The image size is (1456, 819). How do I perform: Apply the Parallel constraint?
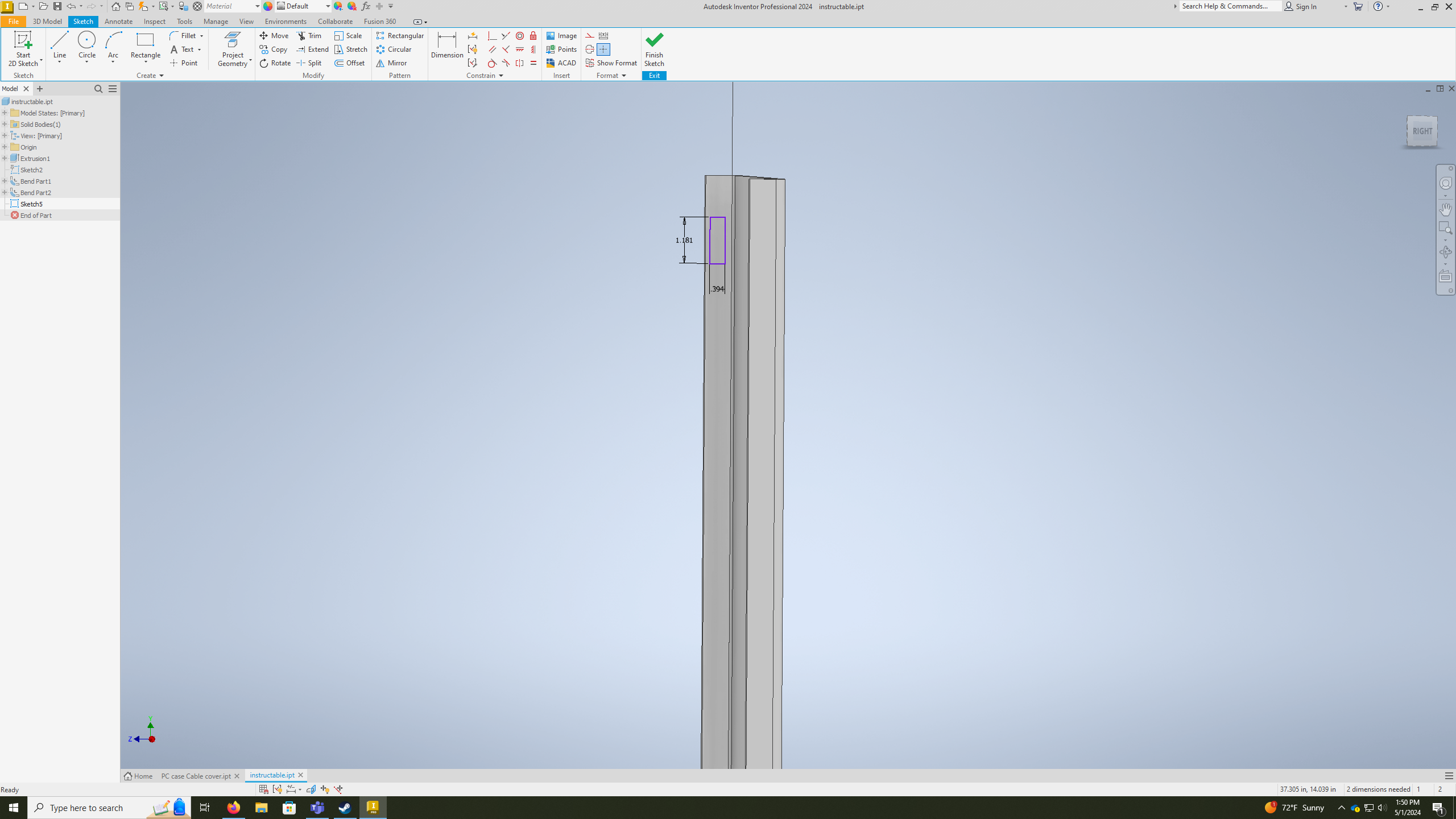(492, 49)
